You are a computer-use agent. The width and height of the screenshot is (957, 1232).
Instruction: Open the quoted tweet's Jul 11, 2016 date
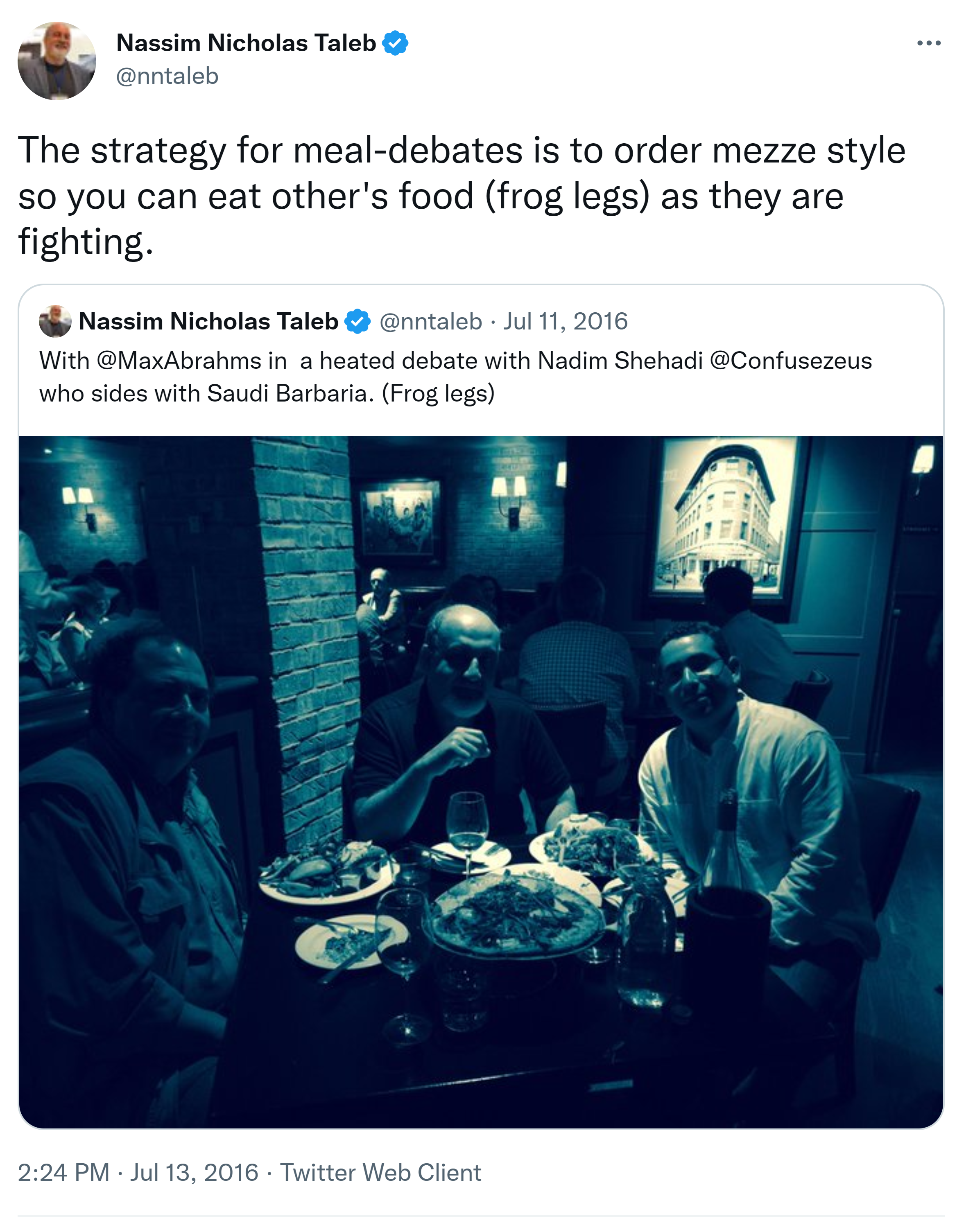[566, 322]
